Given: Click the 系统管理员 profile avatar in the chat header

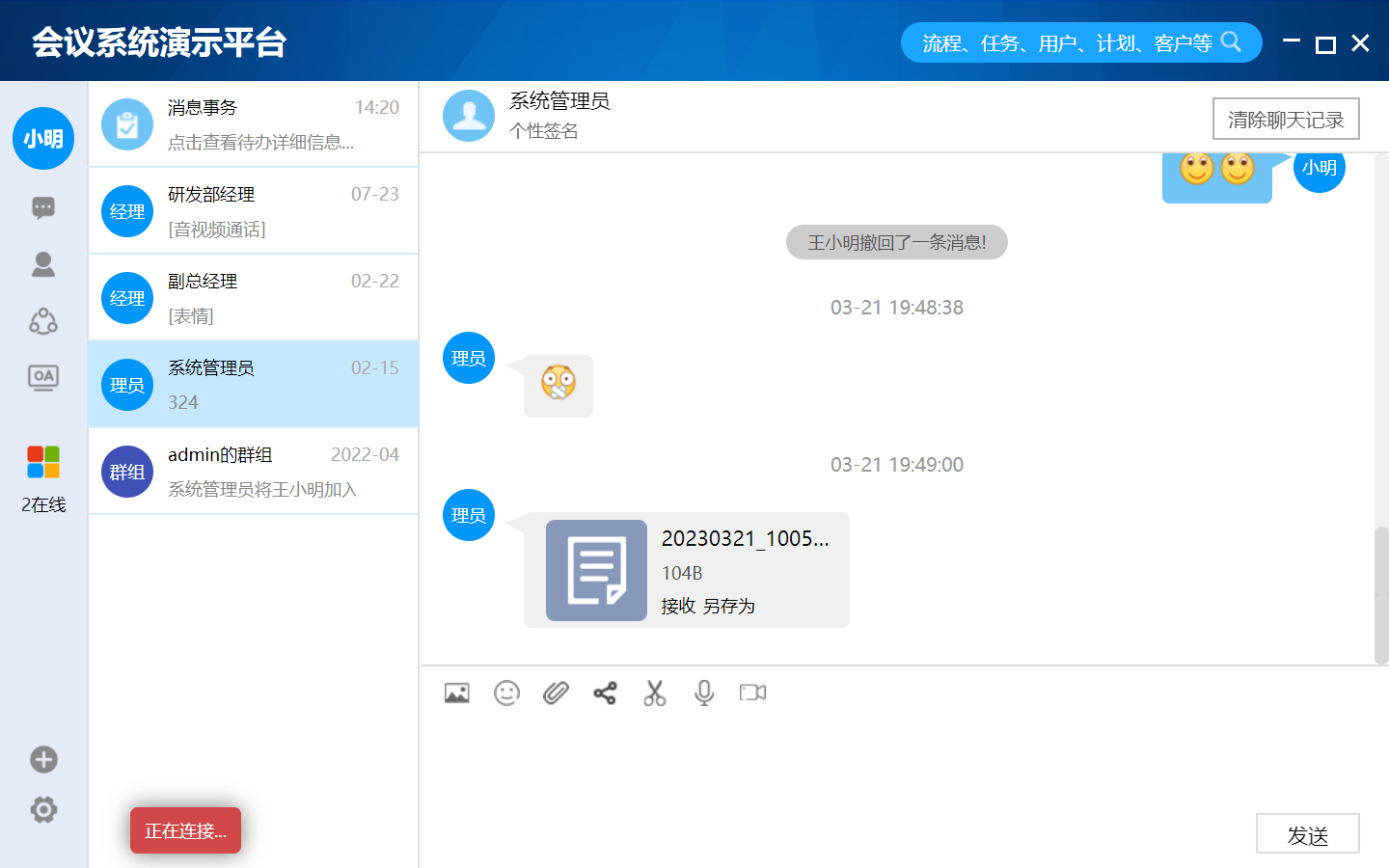Looking at the screenshot, I should coord(469,116).
